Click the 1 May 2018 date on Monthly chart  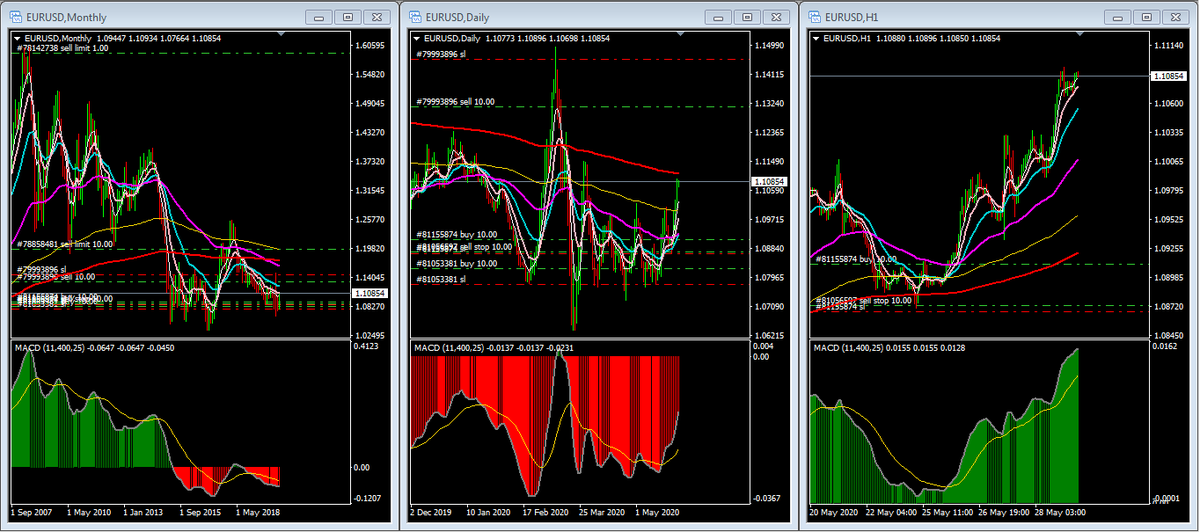coord(257,511)
